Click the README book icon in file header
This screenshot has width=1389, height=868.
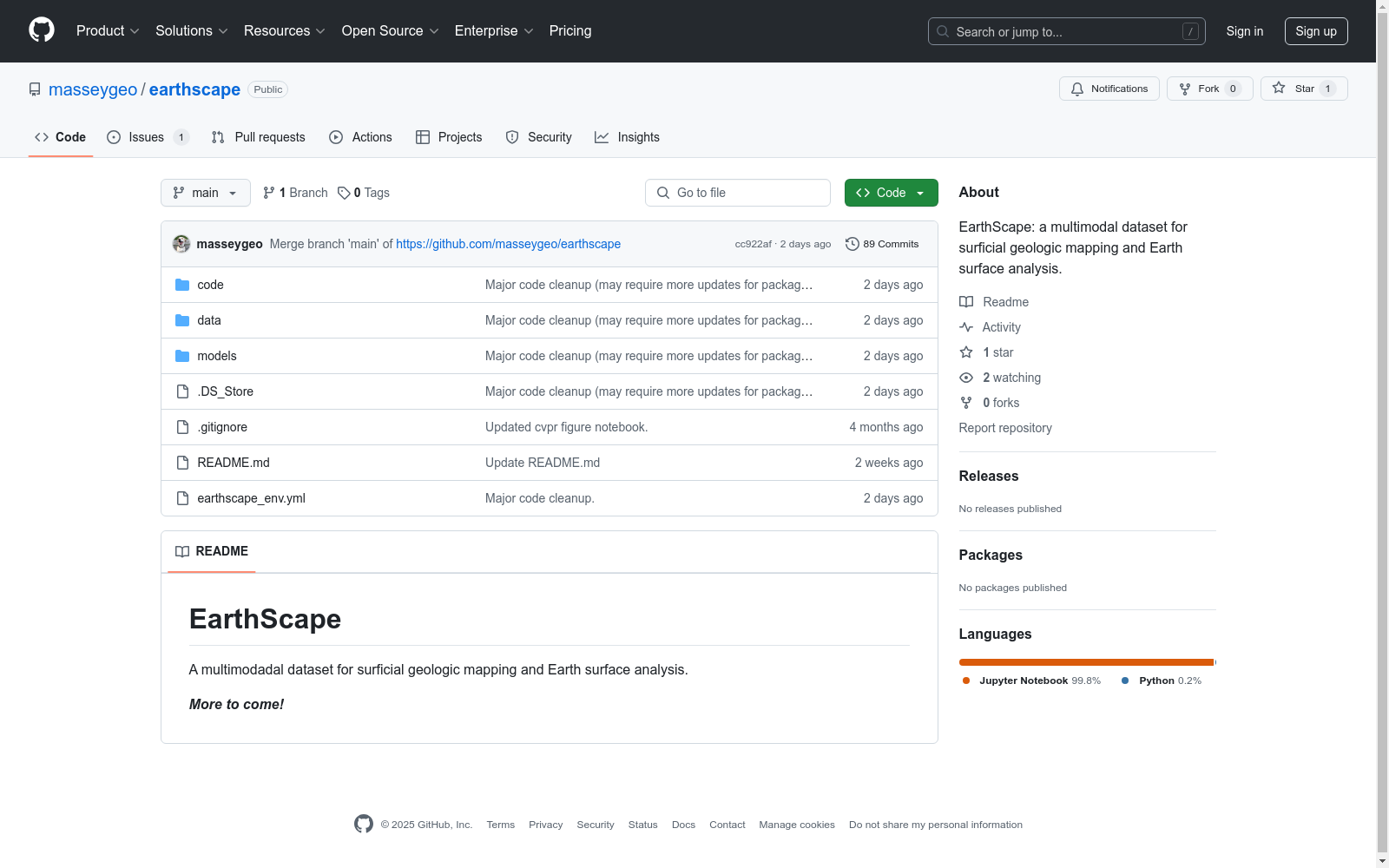point(182,551)
